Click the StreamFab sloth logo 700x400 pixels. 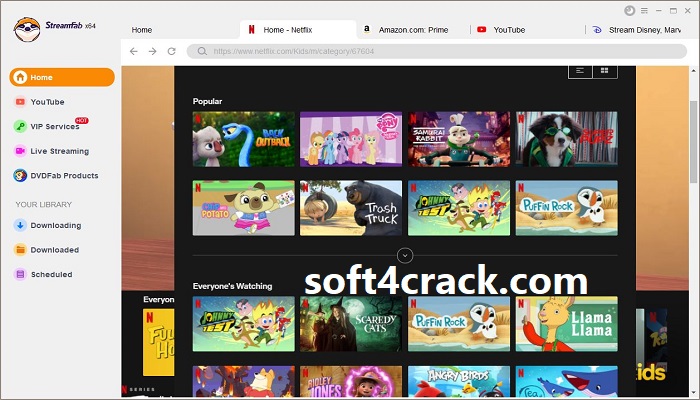point(27,29)
